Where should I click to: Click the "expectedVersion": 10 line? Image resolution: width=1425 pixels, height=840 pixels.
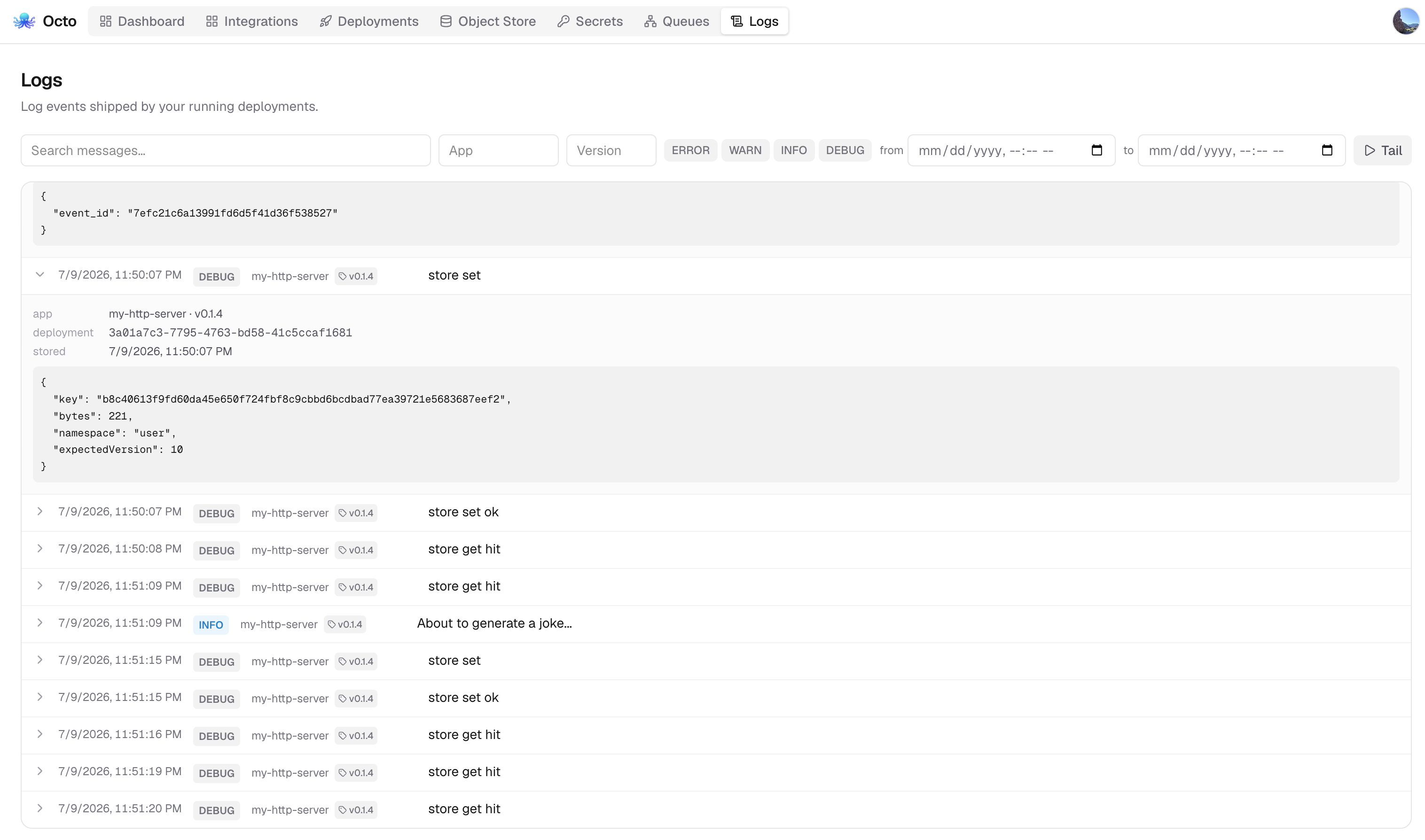coord(118,450)
